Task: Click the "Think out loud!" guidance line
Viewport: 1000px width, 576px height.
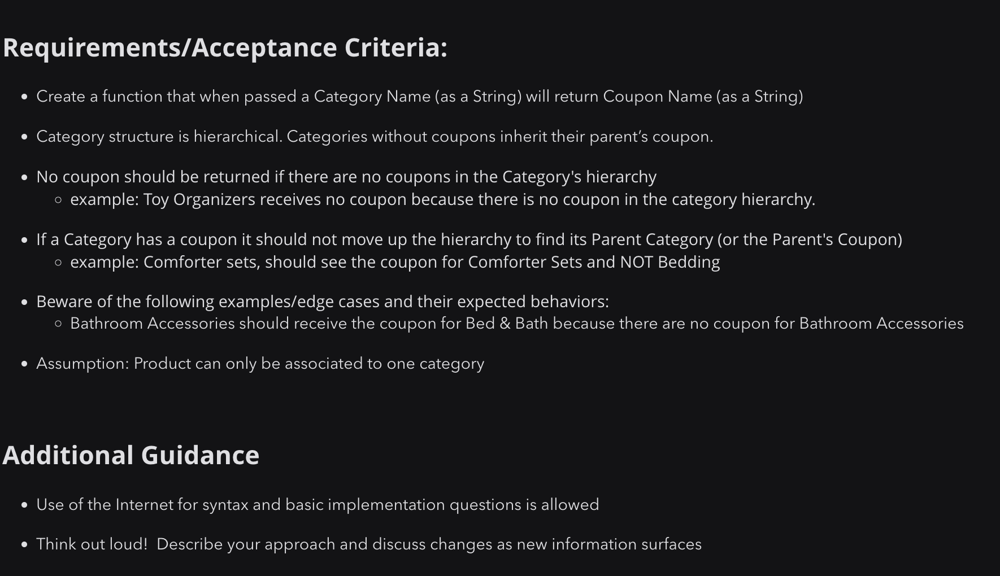Action: (x=368, y=545)
